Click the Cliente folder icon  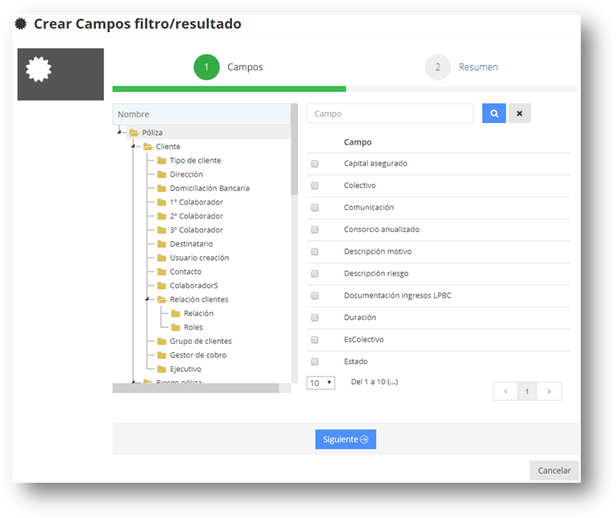tap(148, 146)
